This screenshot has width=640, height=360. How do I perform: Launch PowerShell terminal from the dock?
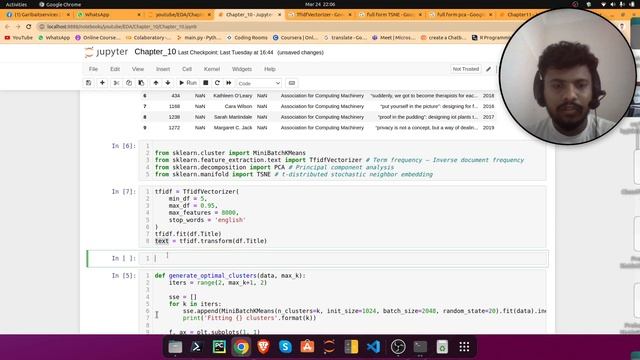[x=197, y=347]
